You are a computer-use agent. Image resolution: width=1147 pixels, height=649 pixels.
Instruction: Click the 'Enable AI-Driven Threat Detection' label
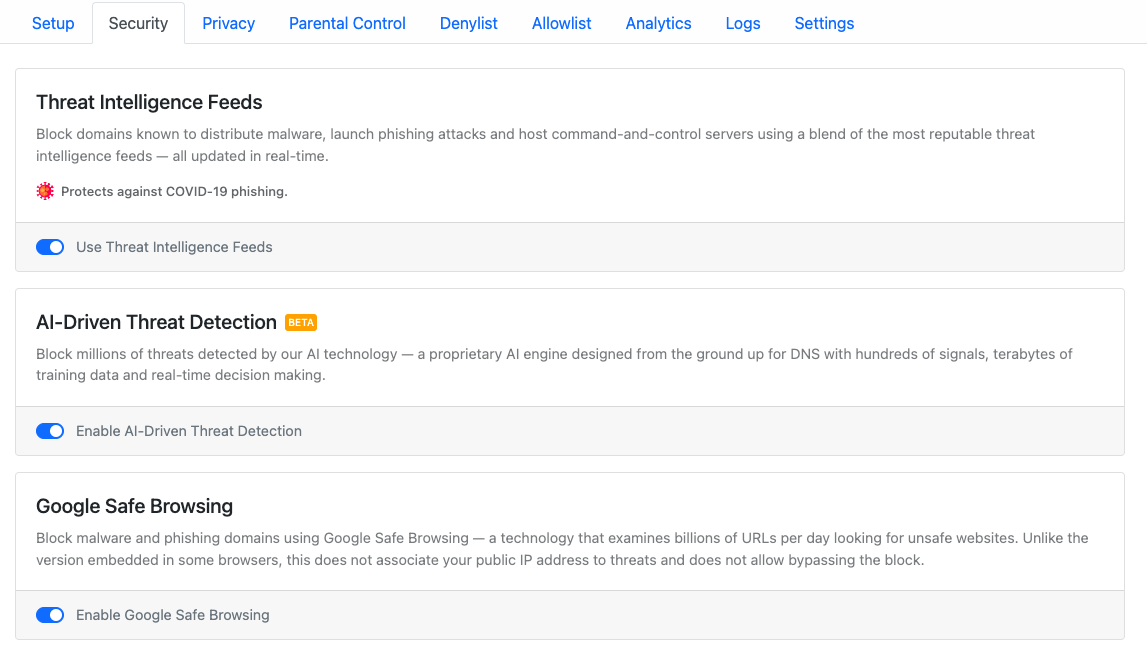tap(189, 431)
